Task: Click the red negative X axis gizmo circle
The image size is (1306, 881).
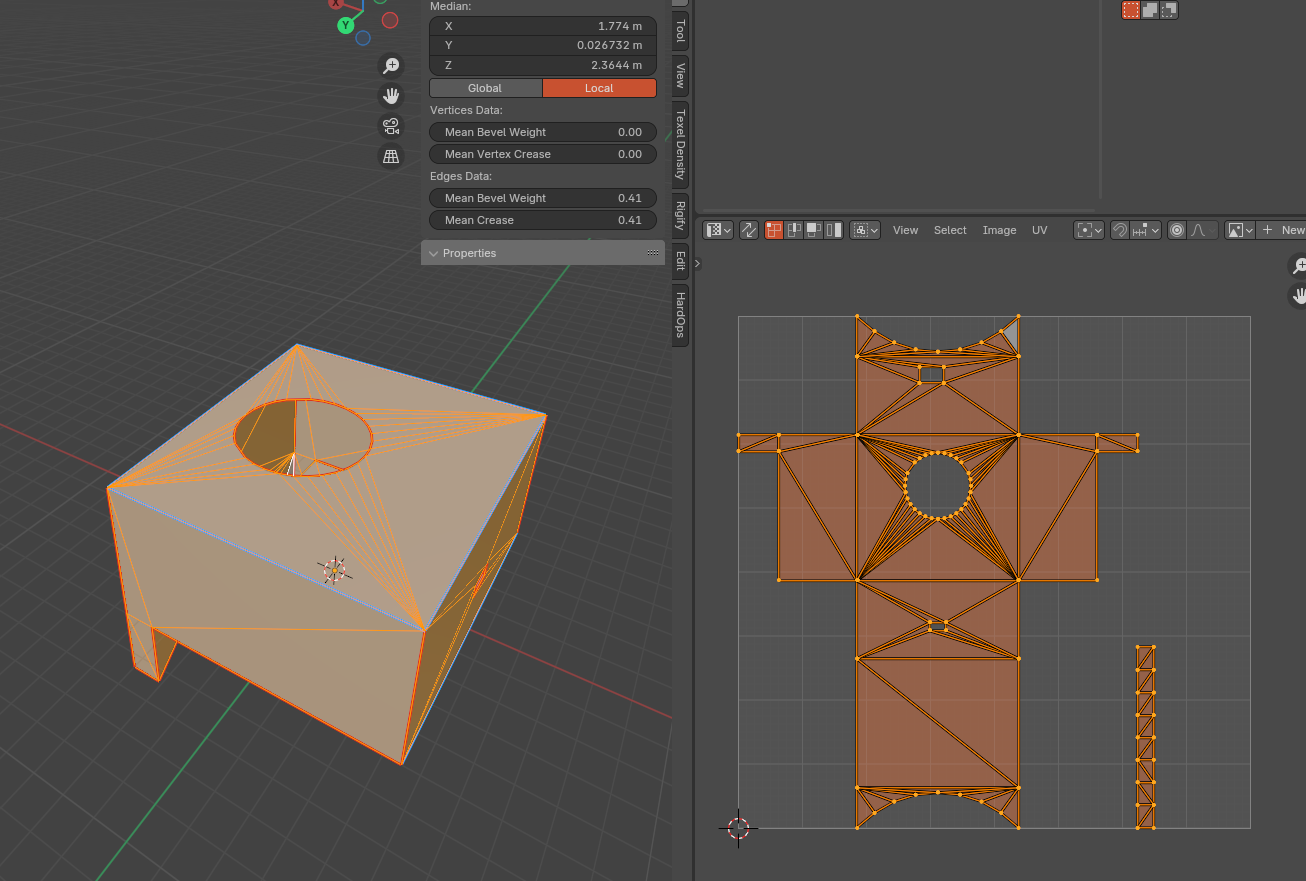Action: tap(390, 20)
